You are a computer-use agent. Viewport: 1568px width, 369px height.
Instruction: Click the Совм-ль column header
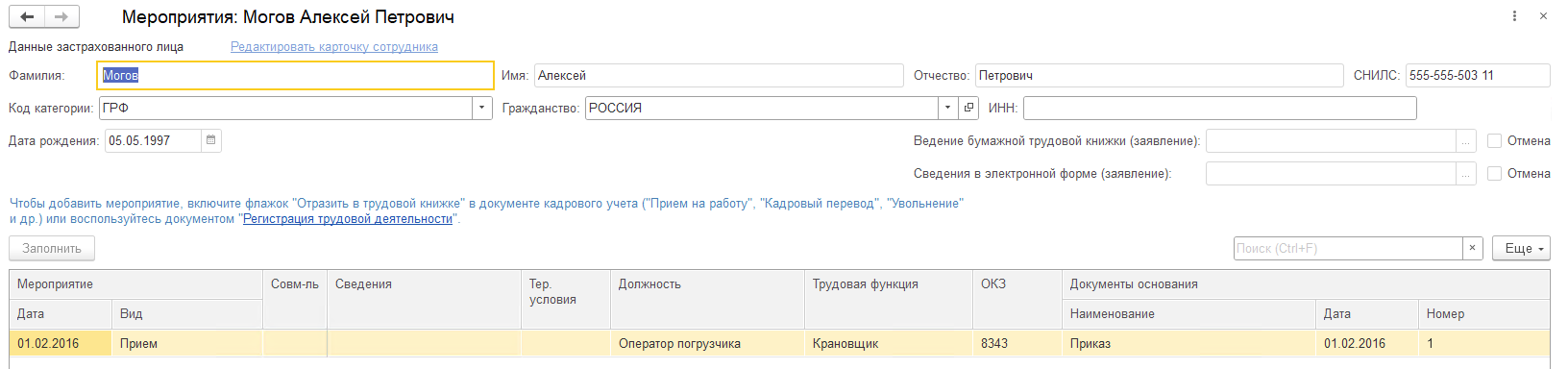pos(295,299)
